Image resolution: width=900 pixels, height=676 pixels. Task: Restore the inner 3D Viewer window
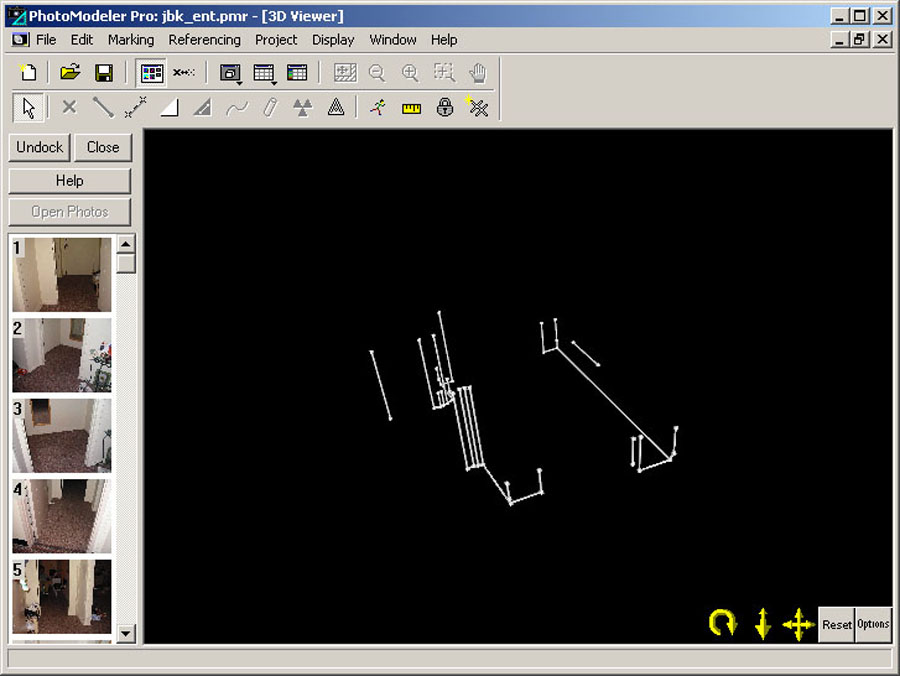(x=859, y=39)
